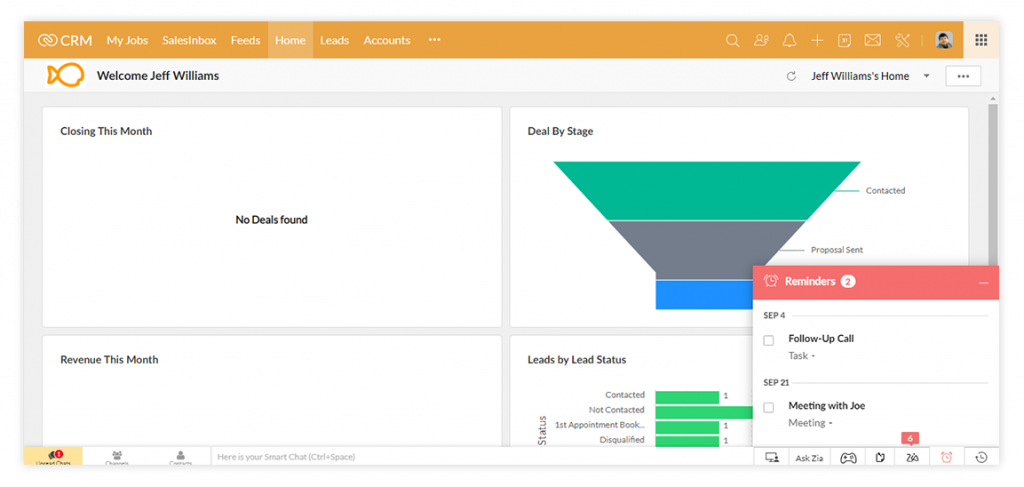Click the gray Proposal Sent funnel segment
This screenshot has width=1024, height=487.
(707, 250)
